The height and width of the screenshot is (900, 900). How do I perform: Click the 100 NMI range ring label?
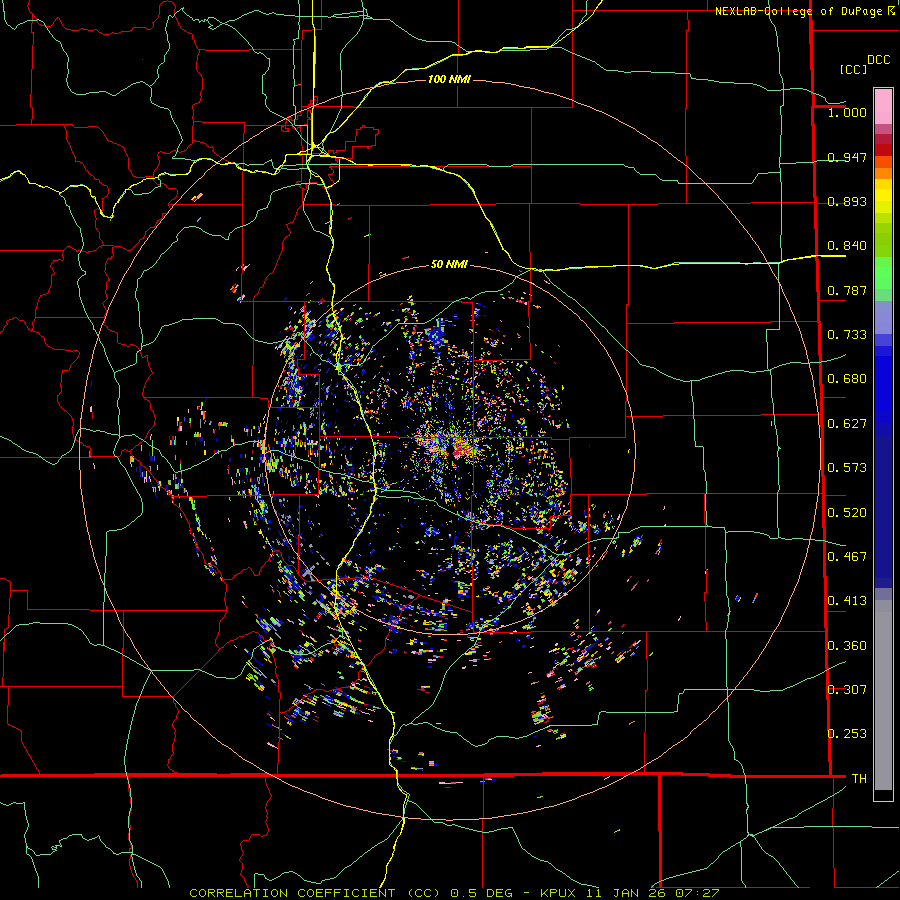click(449, 79)
